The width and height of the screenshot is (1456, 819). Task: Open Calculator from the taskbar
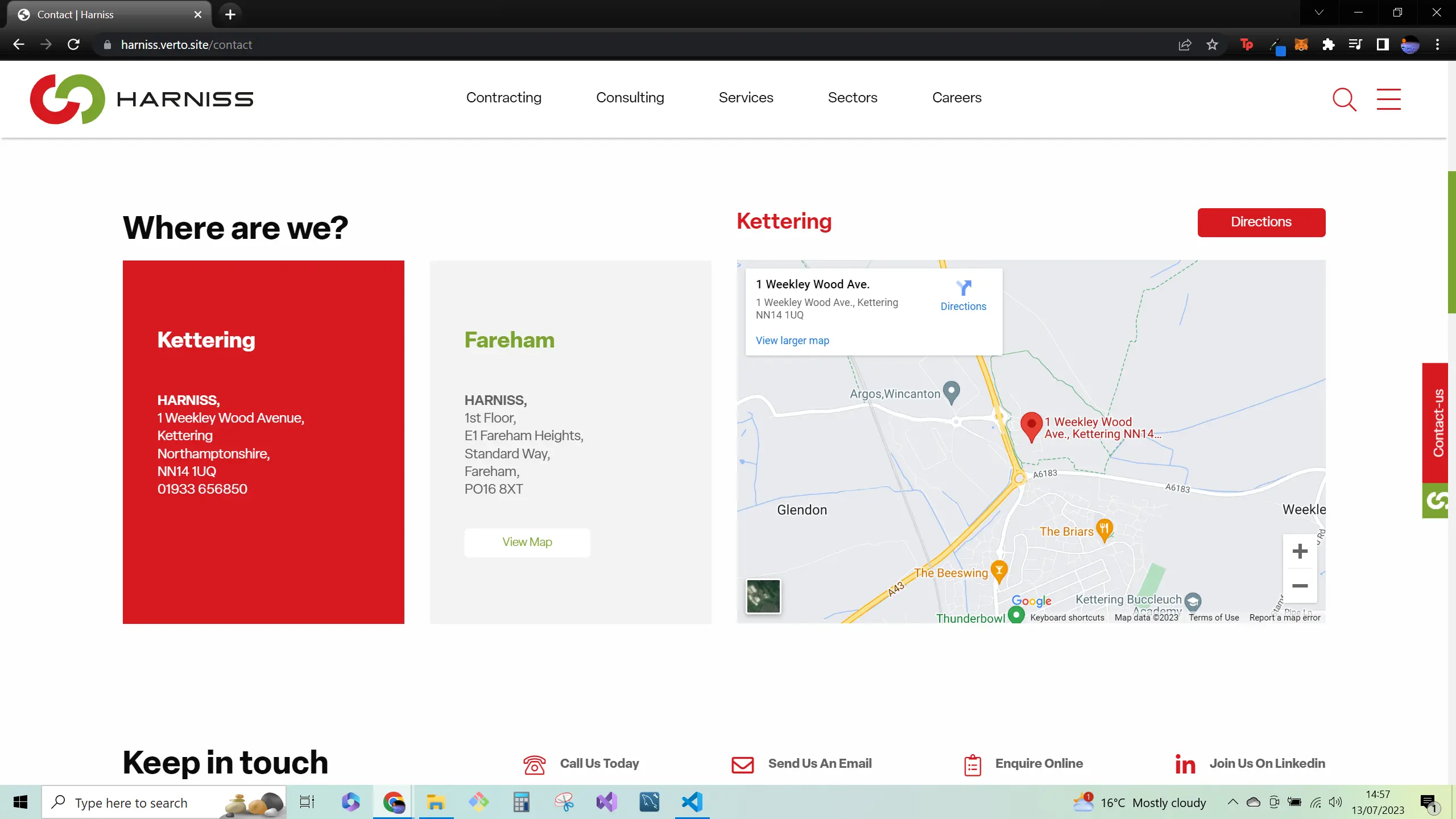click(521, 802)
